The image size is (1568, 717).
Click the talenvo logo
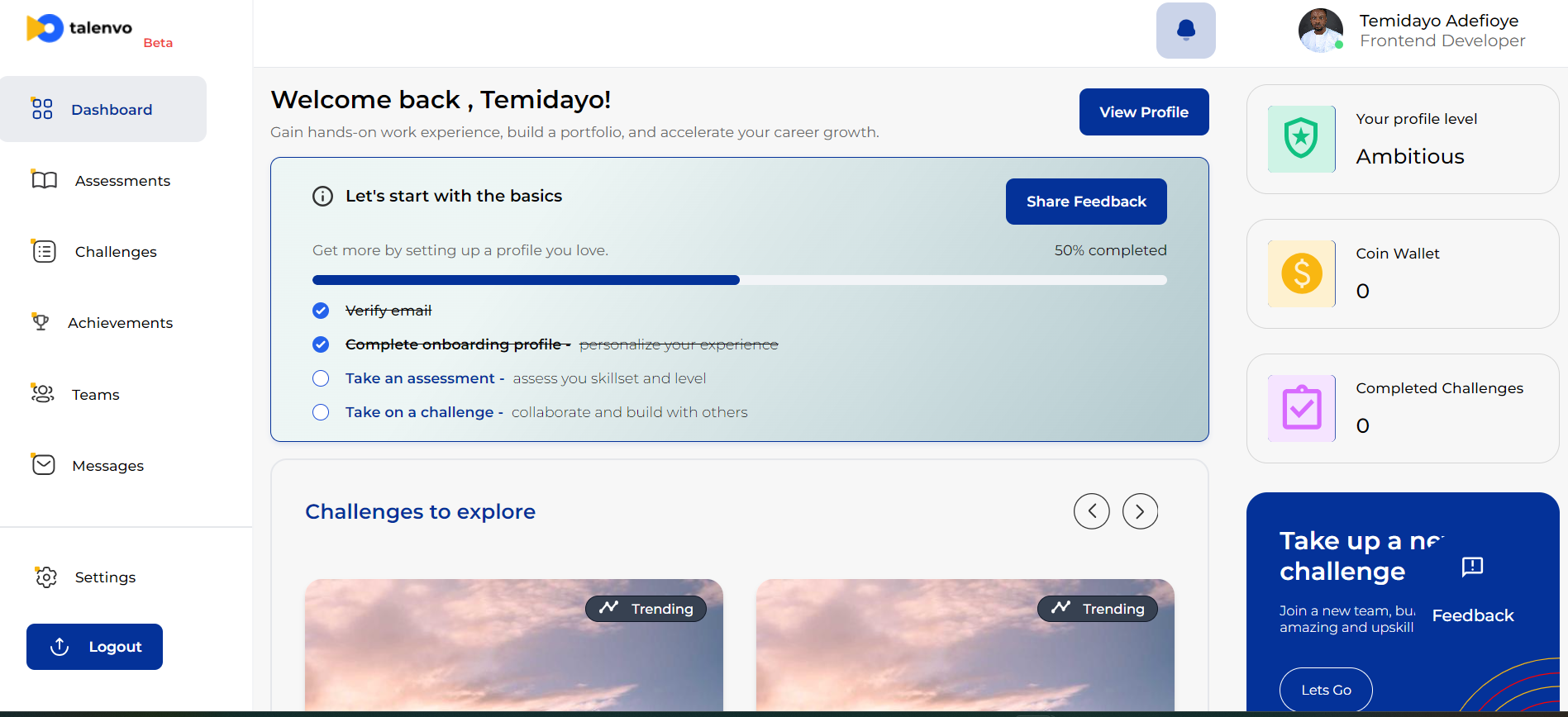pos(79,28)
